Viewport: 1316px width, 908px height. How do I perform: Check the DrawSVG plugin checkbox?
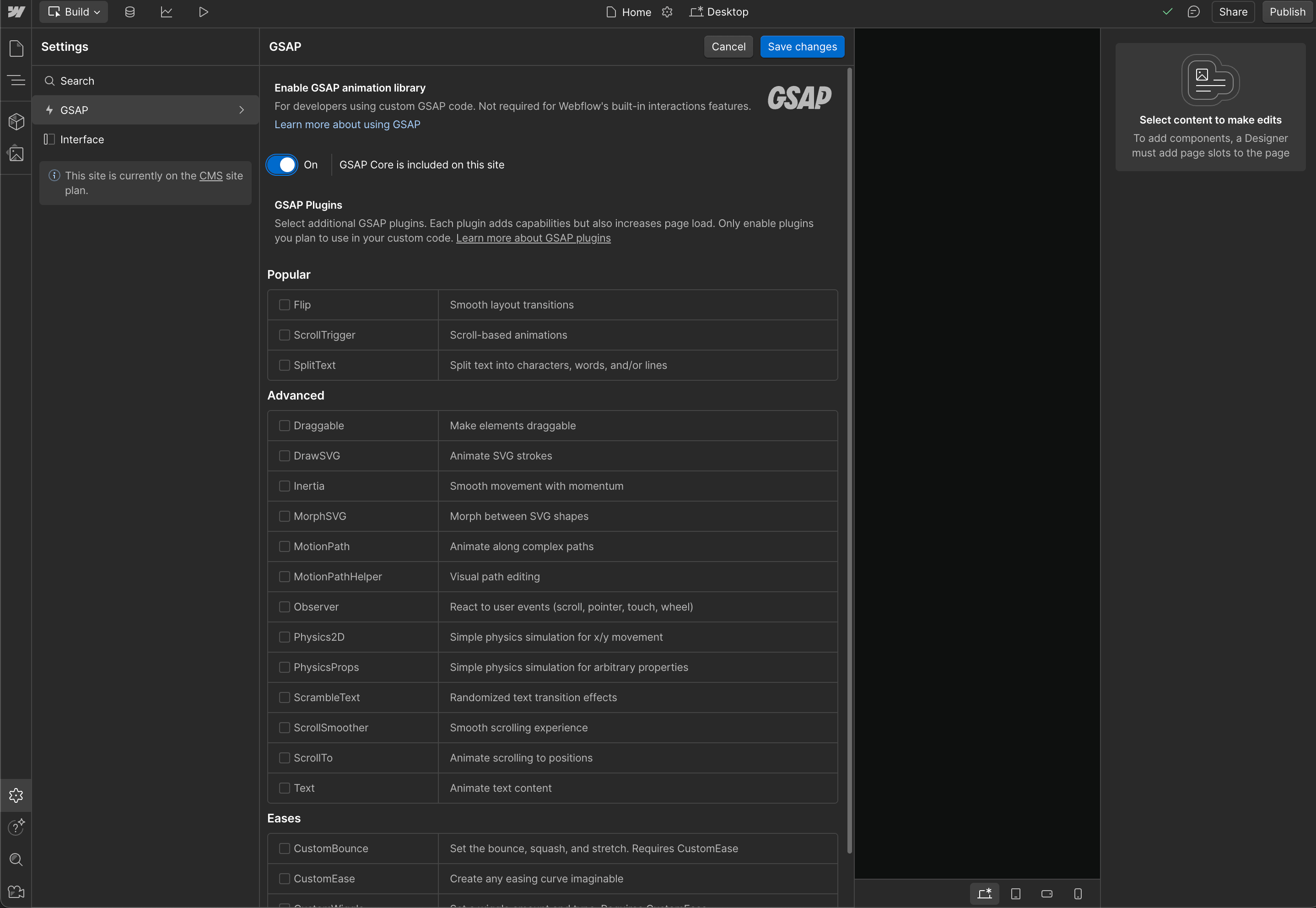pyautogui.click(x=284, y=456)
